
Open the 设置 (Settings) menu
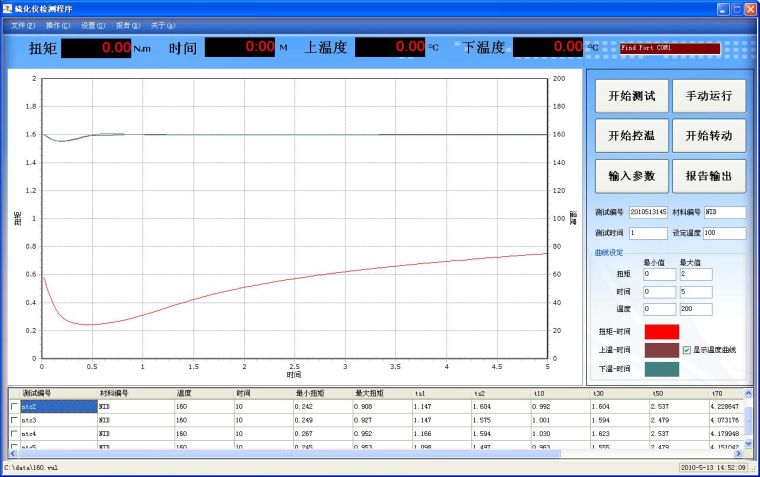tap(93, 25)
